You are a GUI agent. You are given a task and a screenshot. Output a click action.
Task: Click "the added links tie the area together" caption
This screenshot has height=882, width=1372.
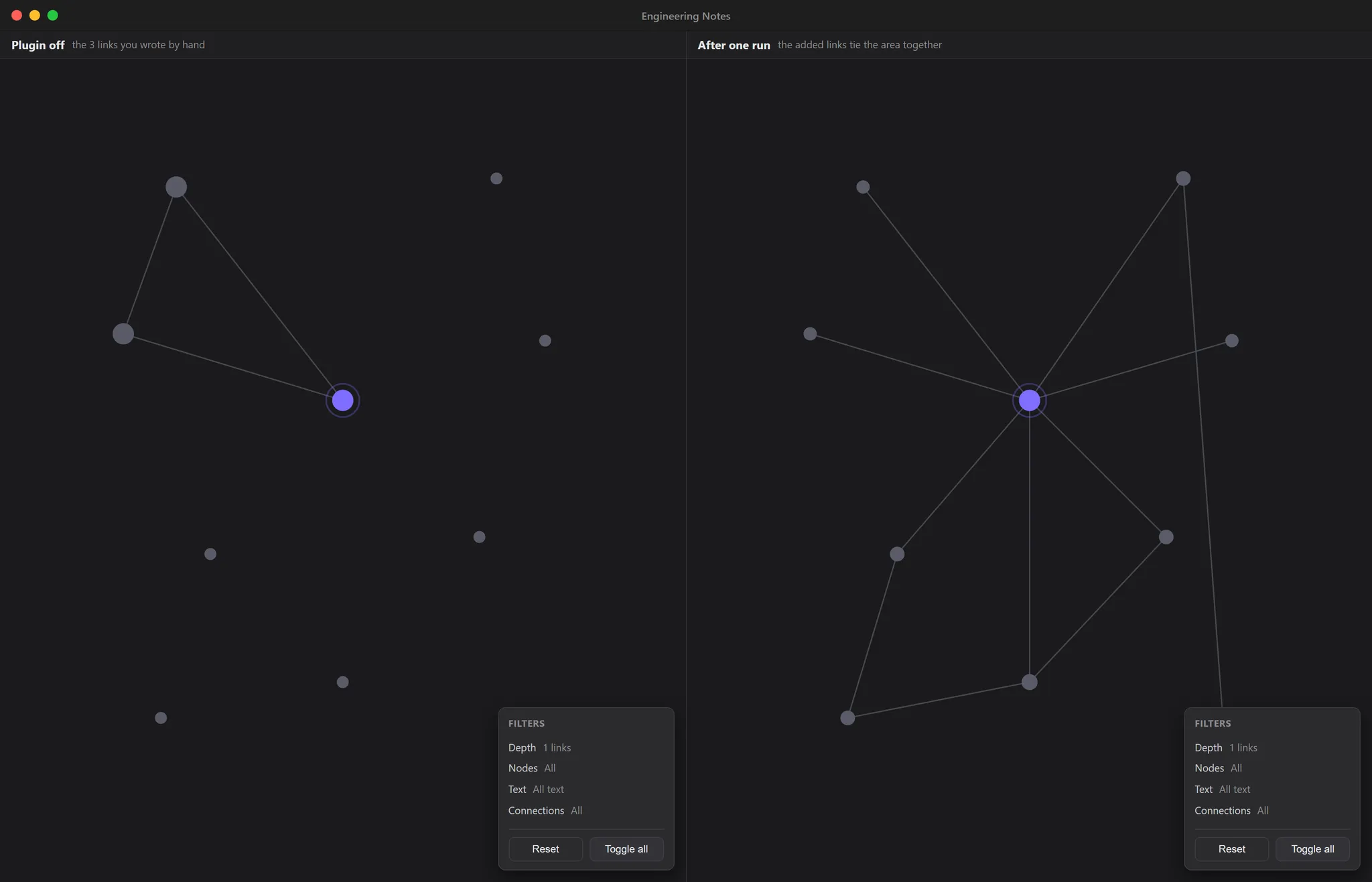(x=860, y=45)
